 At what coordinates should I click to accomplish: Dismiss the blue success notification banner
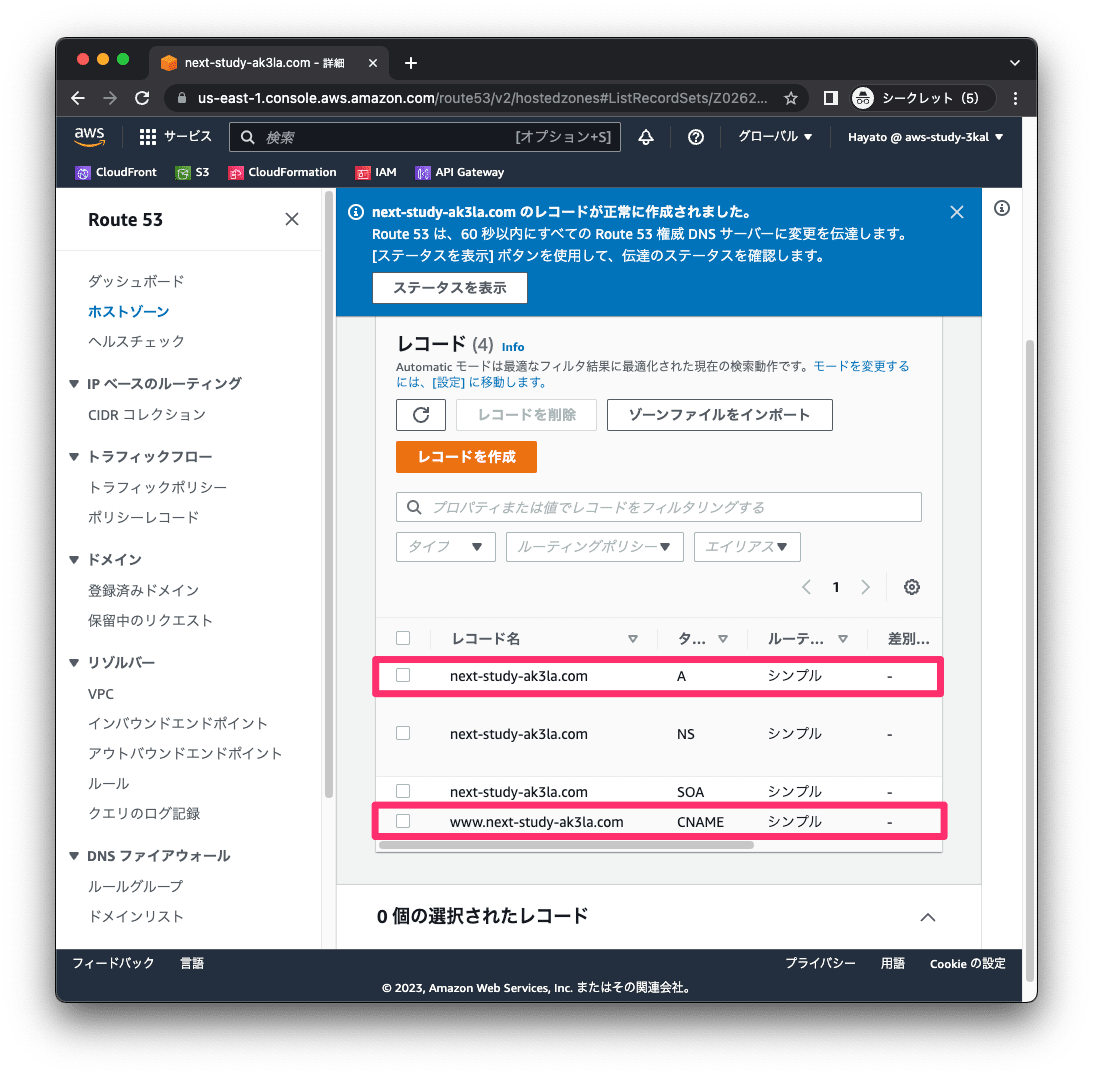click(x=957, y=212)
